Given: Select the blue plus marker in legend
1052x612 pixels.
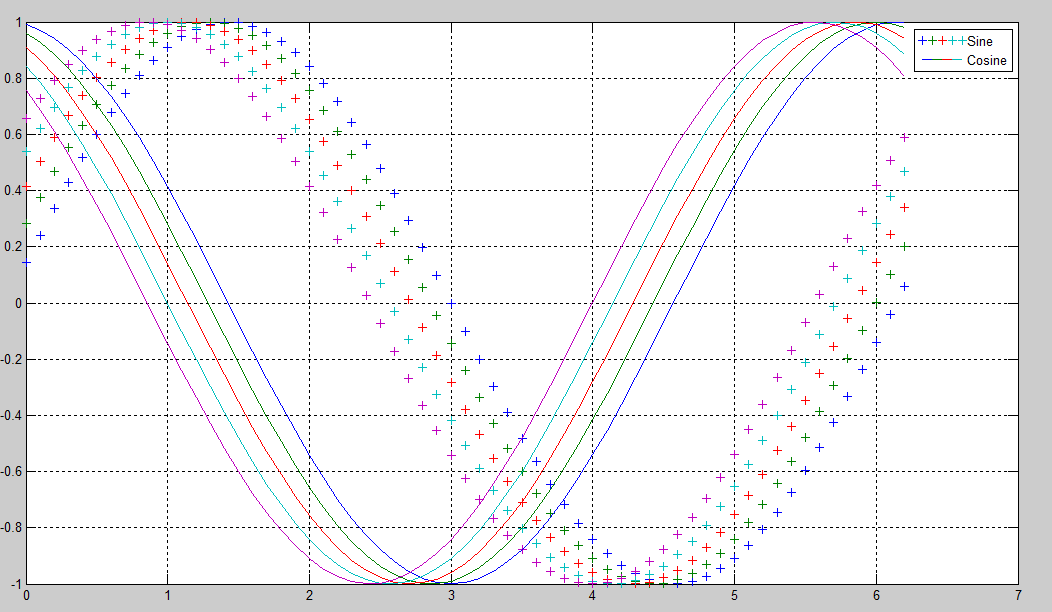Looking at the screenshot, I should click(x=923, y=41).
